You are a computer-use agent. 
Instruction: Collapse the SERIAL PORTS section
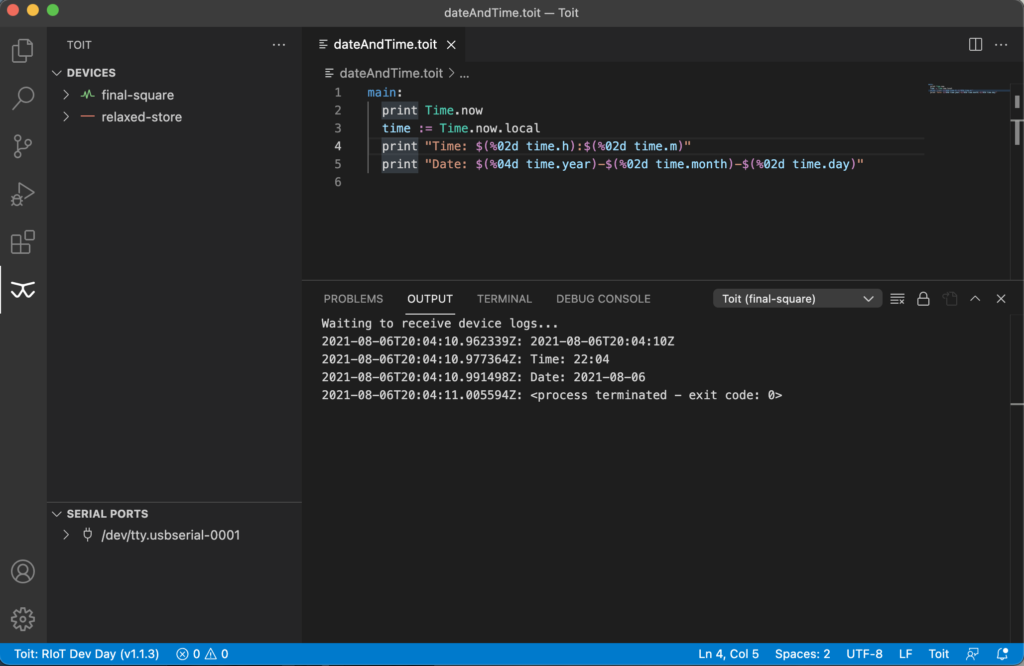coord(57,514)
